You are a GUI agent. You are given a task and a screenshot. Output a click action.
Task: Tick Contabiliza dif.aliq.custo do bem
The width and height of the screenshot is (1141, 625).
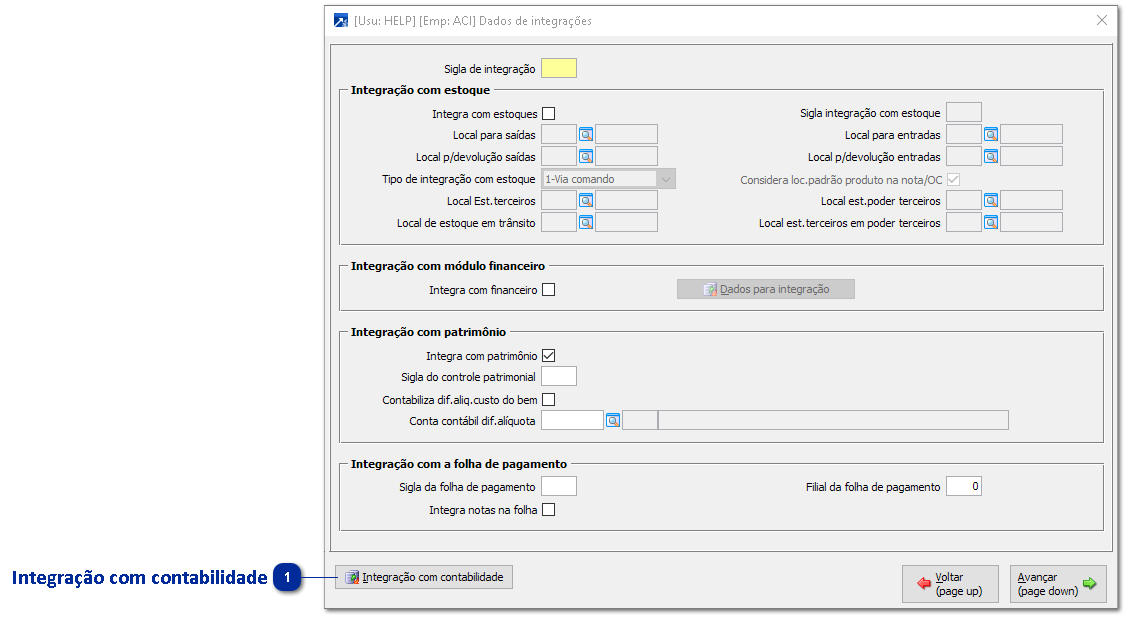549,399
